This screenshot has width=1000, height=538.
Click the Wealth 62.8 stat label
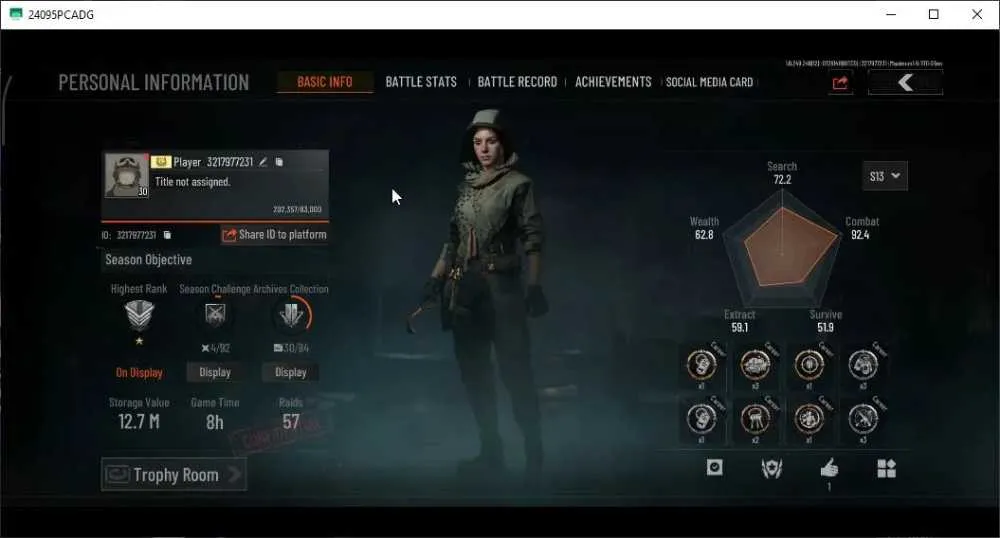pos(704,228)
